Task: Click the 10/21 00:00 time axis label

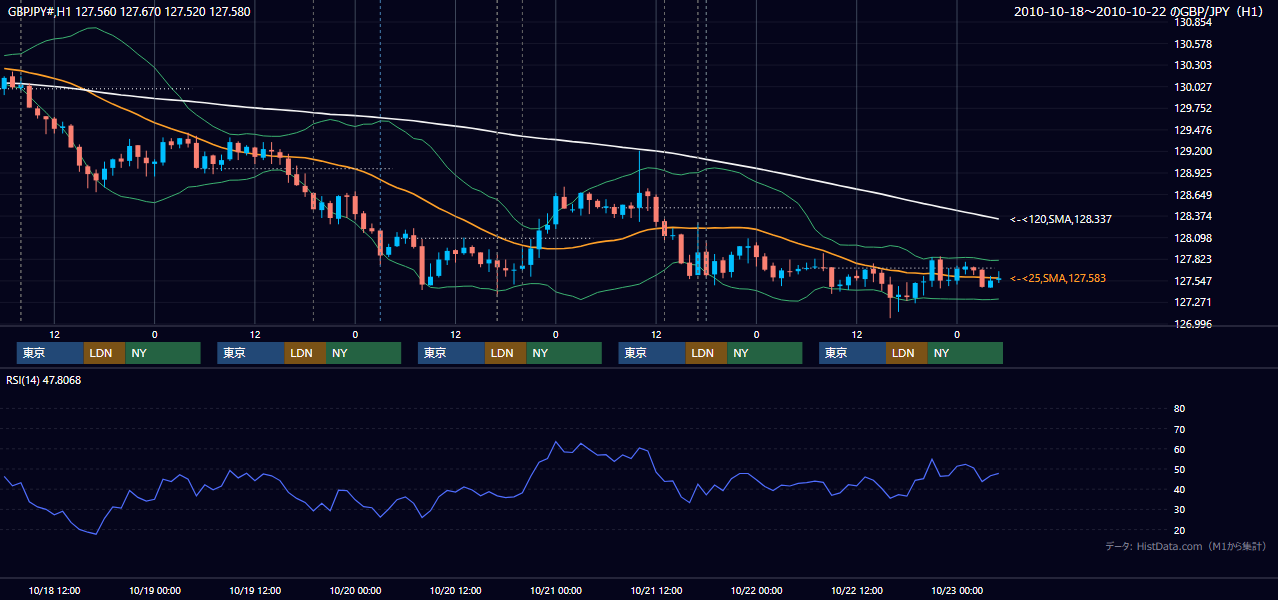Action: 556,590
